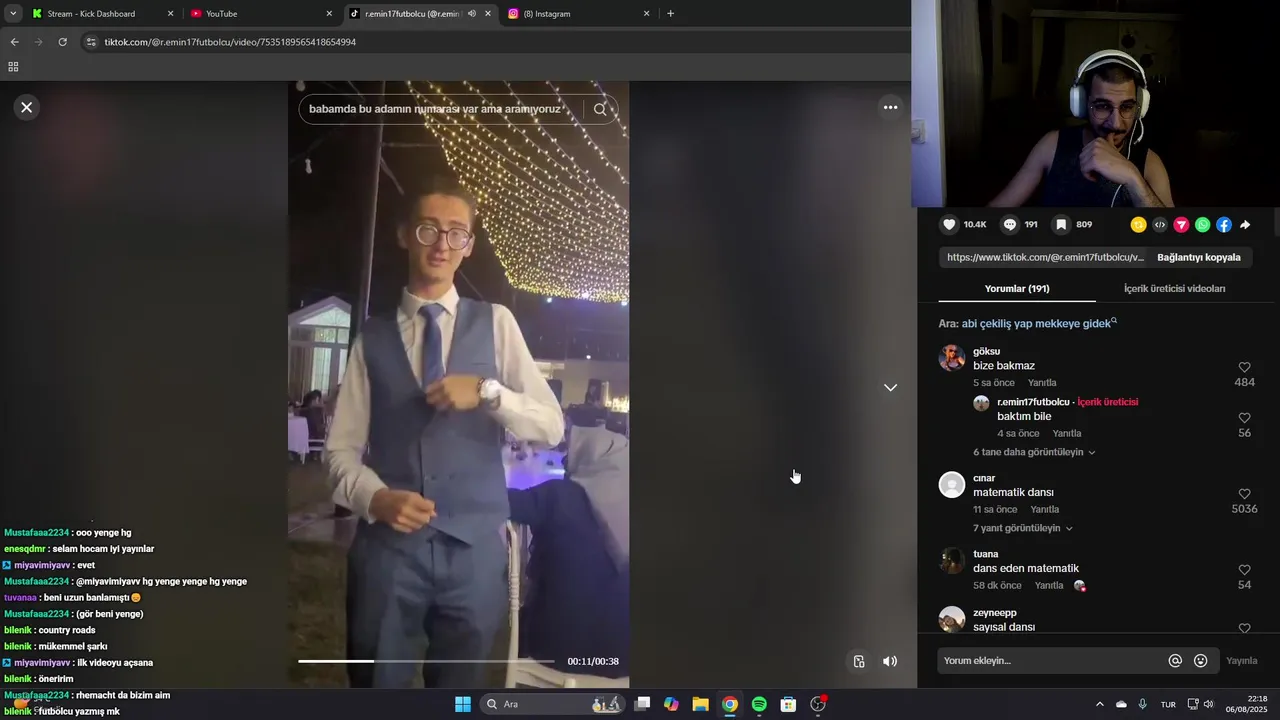Image resolution: width=1280 pixels, height=720 pixels.
Task: Open the Windows Start menu
Action: click(x=463, y=704)
